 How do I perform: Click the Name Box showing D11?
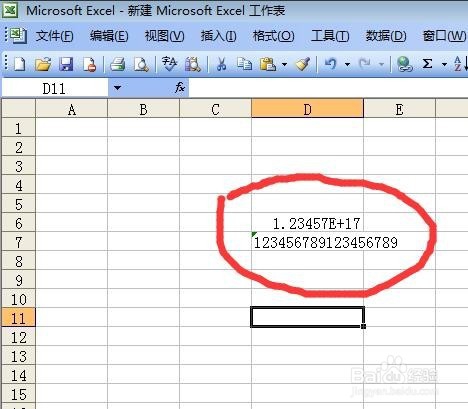click(55, 88)
